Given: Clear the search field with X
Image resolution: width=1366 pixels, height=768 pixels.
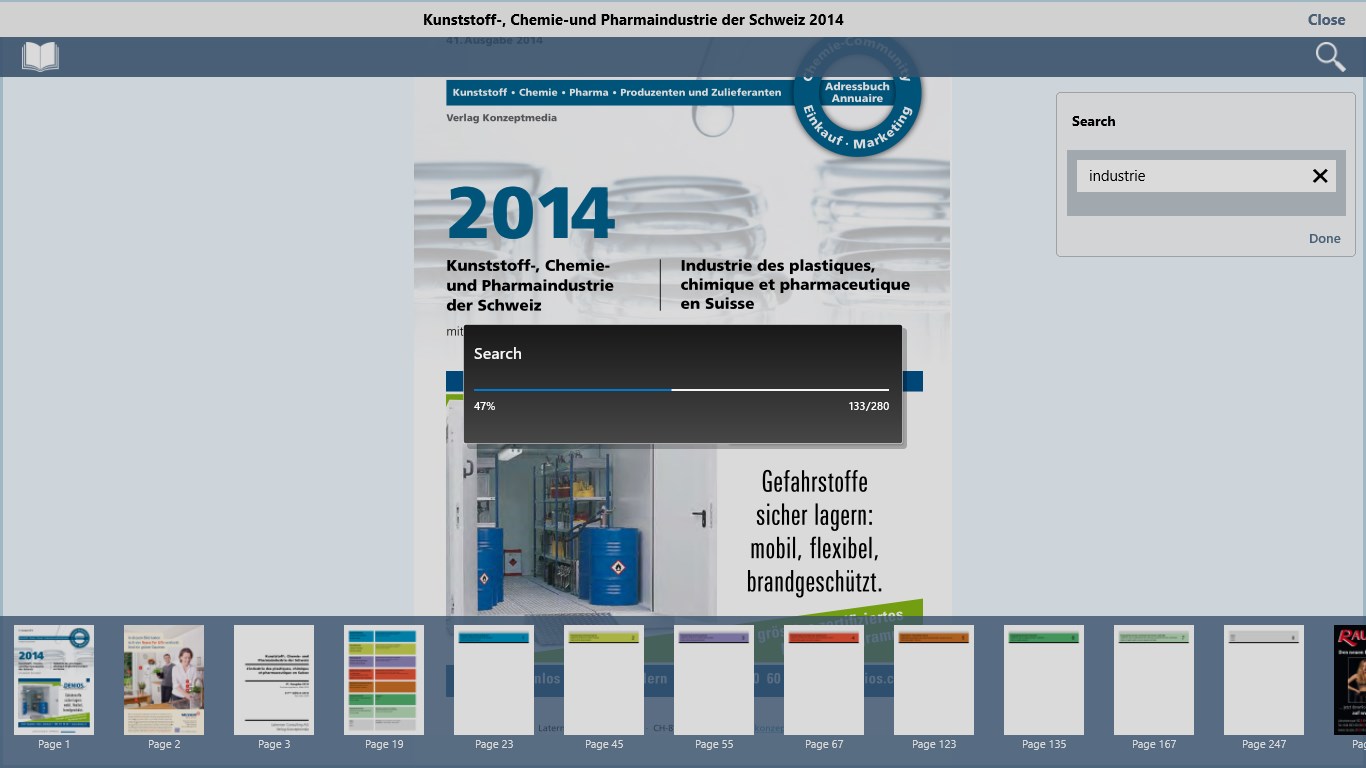Looking at the screenshot, I should click(x=1320, y=176).
